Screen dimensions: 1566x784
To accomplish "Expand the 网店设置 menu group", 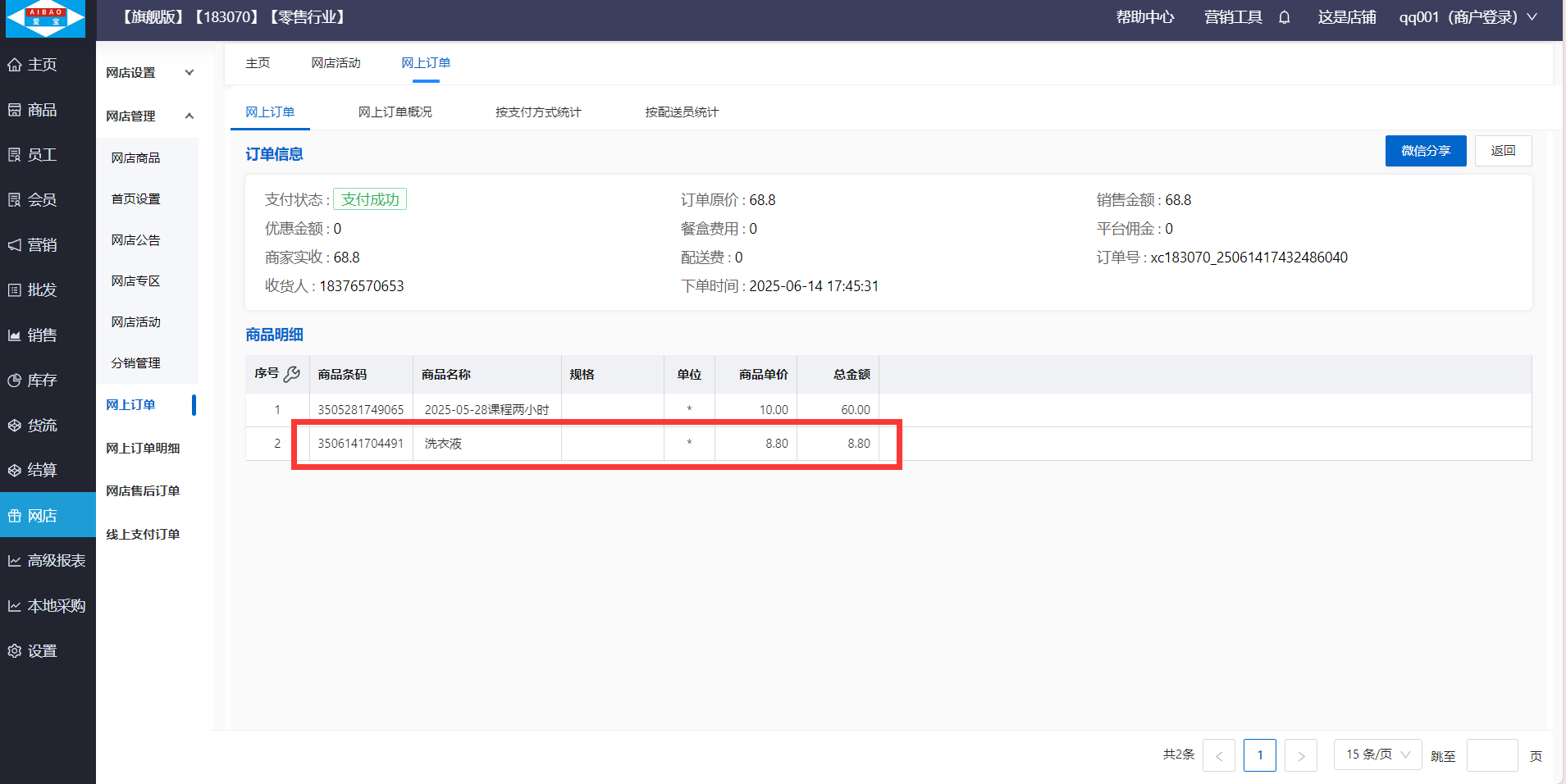I will click(x=150, y=73).
